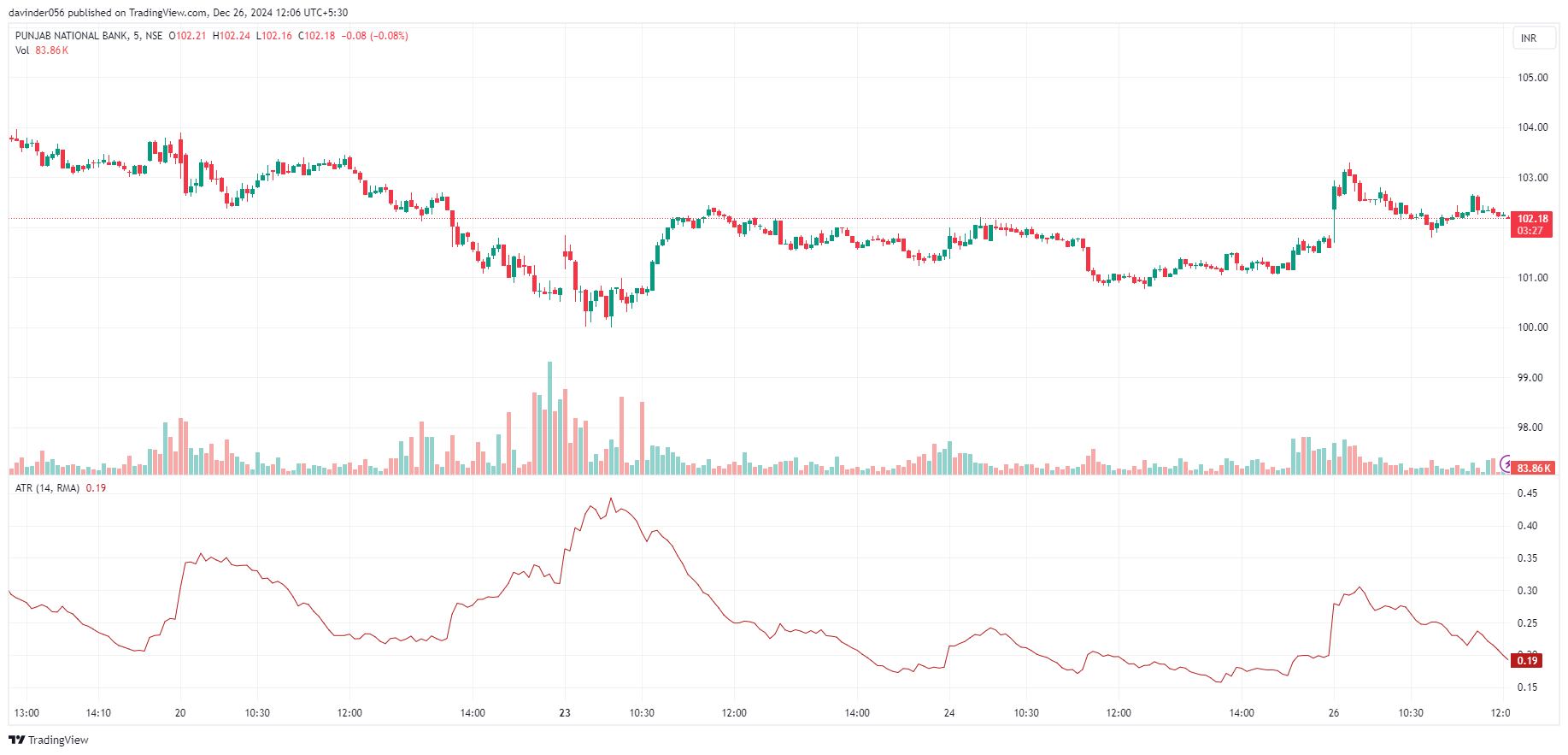Screen dimensions: 1568x755
Task: Click the 99.00 price axis label
Action: (x=1530, y=378)
